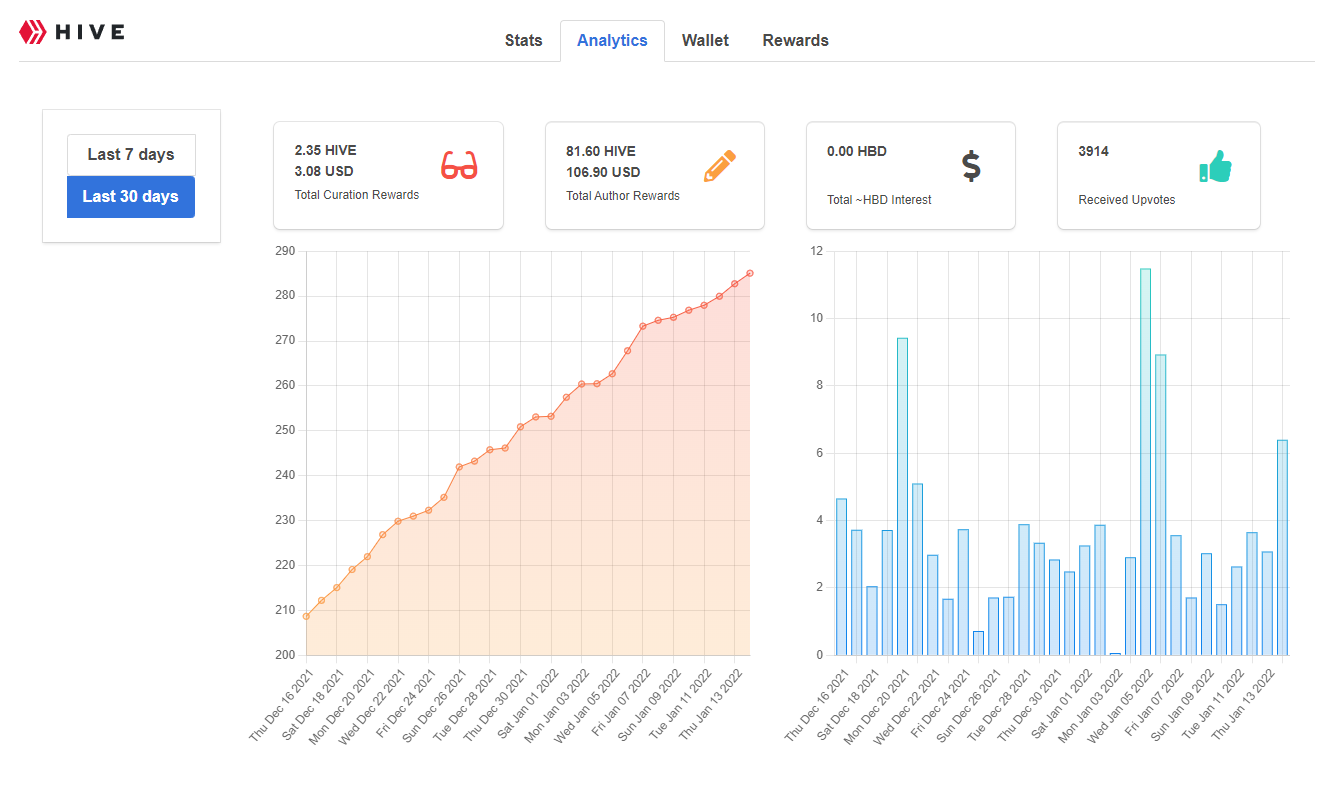This screenshot has height=796, width=1332.
Task: Click the glasses curation rewards icon
Action: 459,165
